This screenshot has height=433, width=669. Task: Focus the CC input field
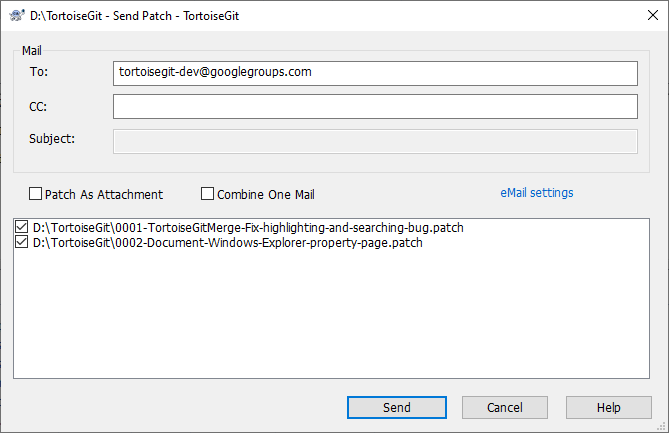[375, 106]
